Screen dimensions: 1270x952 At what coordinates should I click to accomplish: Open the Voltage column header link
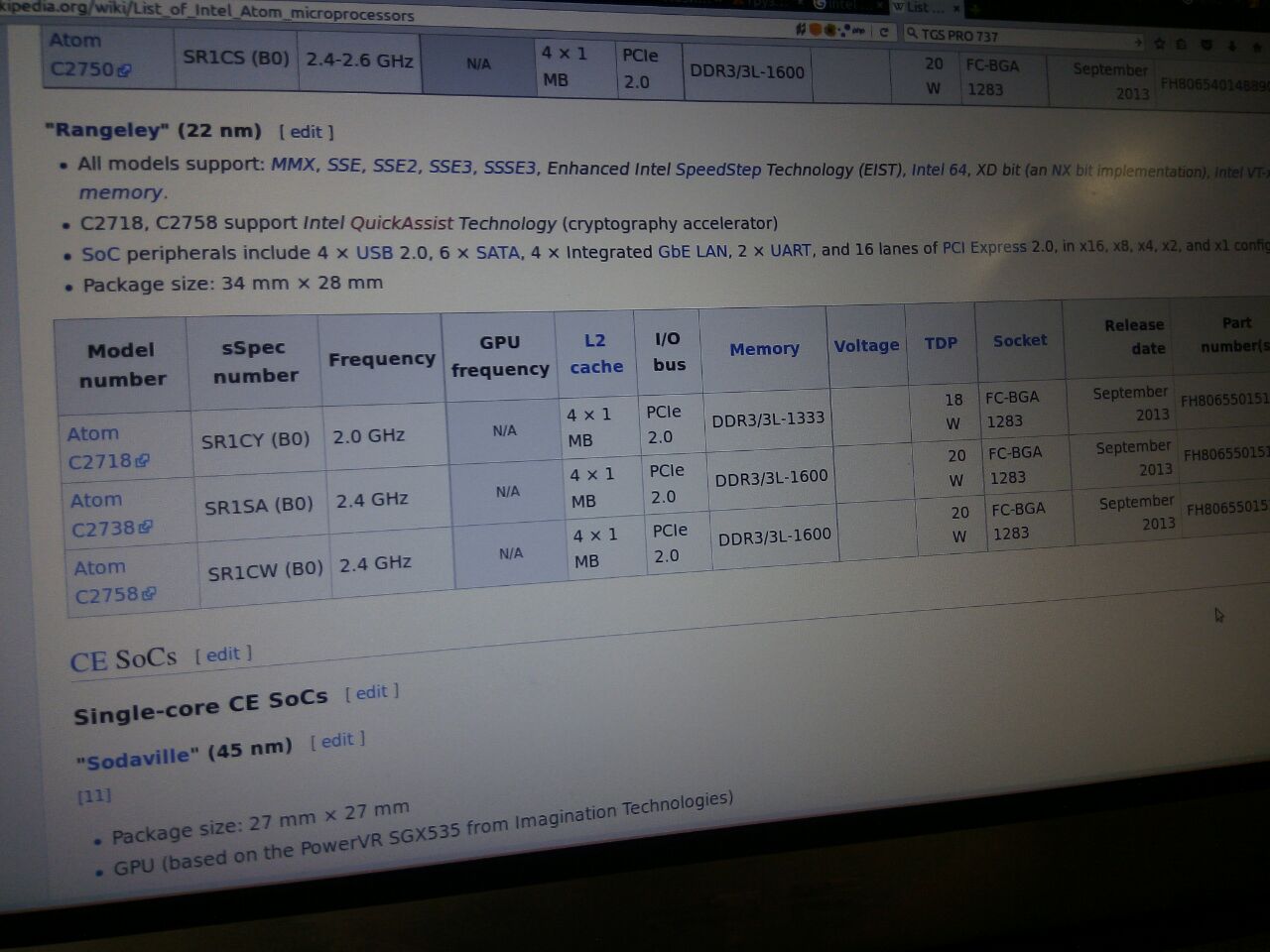866,345
